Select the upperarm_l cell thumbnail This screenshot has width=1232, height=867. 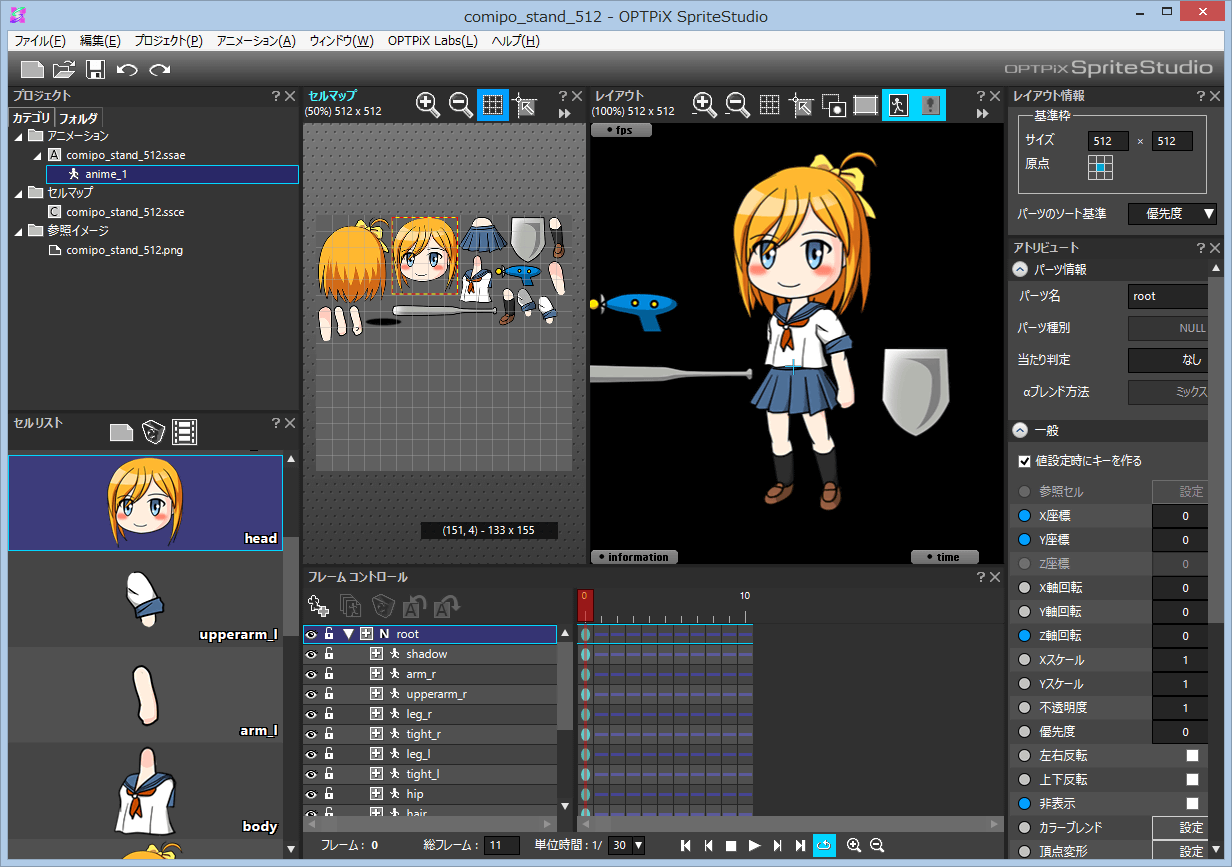pyautogui.click(x=145, y=597)
